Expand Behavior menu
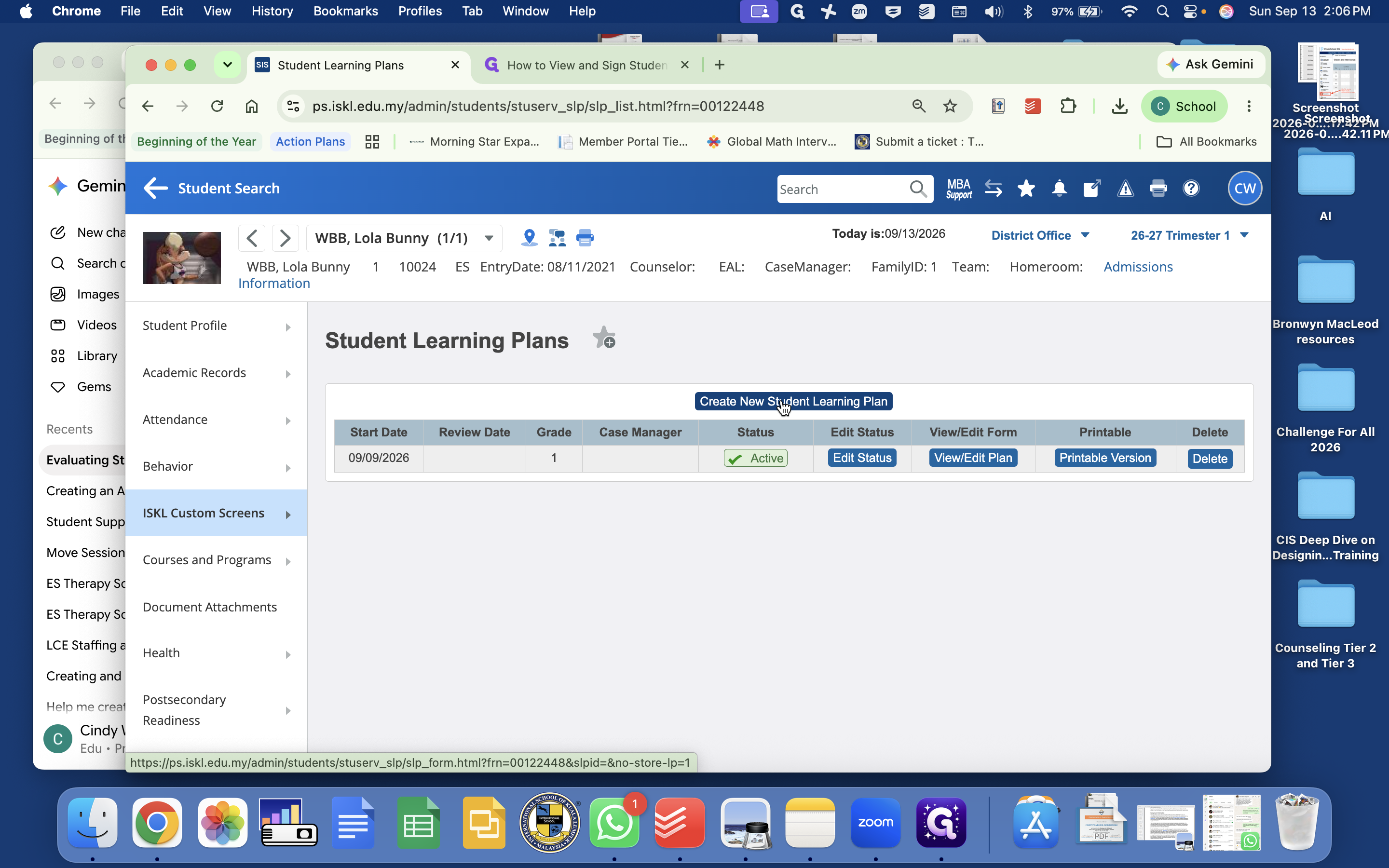This screenshot has width=1389, height=868. pos(217,466)
